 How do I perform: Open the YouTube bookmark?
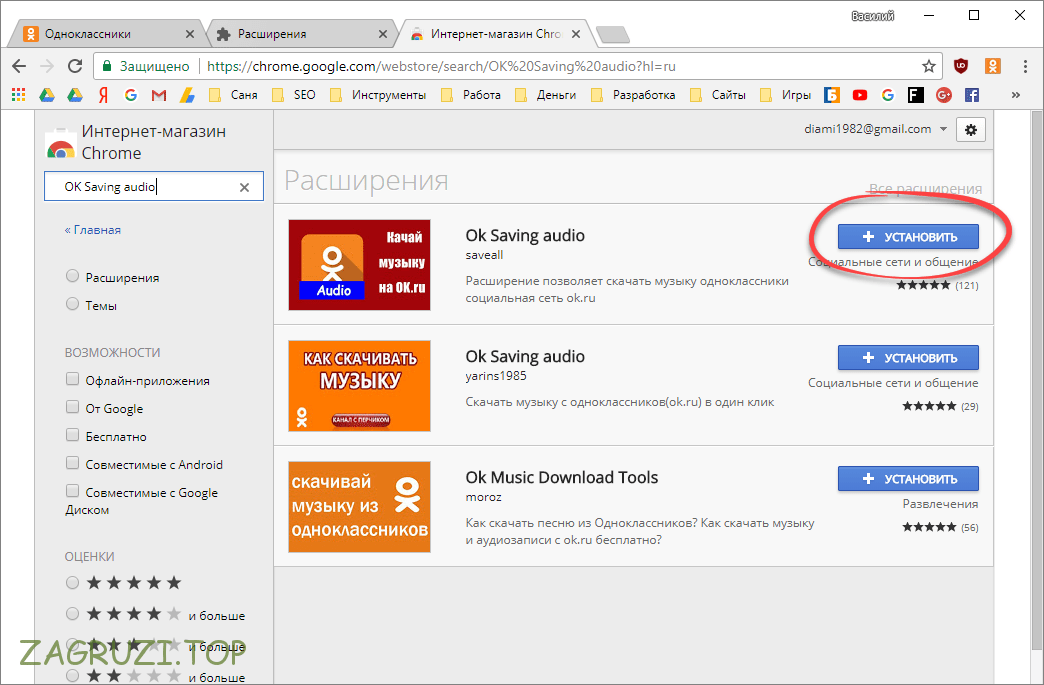click(860, 95)
